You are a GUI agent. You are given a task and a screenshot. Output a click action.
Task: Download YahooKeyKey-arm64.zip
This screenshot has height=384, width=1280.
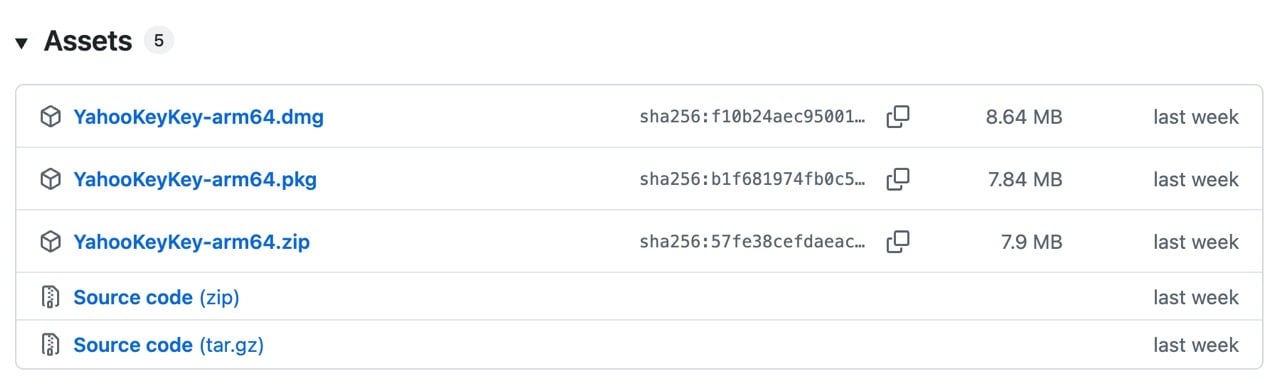[x=191, y=241]
